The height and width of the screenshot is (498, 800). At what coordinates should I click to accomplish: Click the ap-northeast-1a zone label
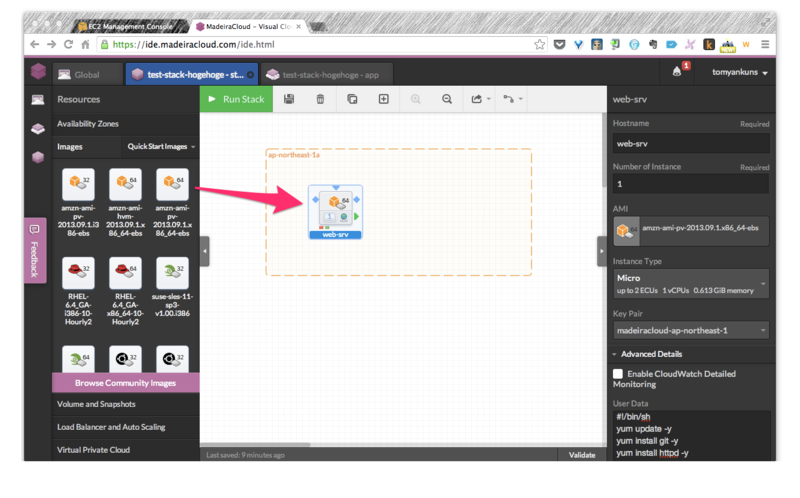[294, 155]
